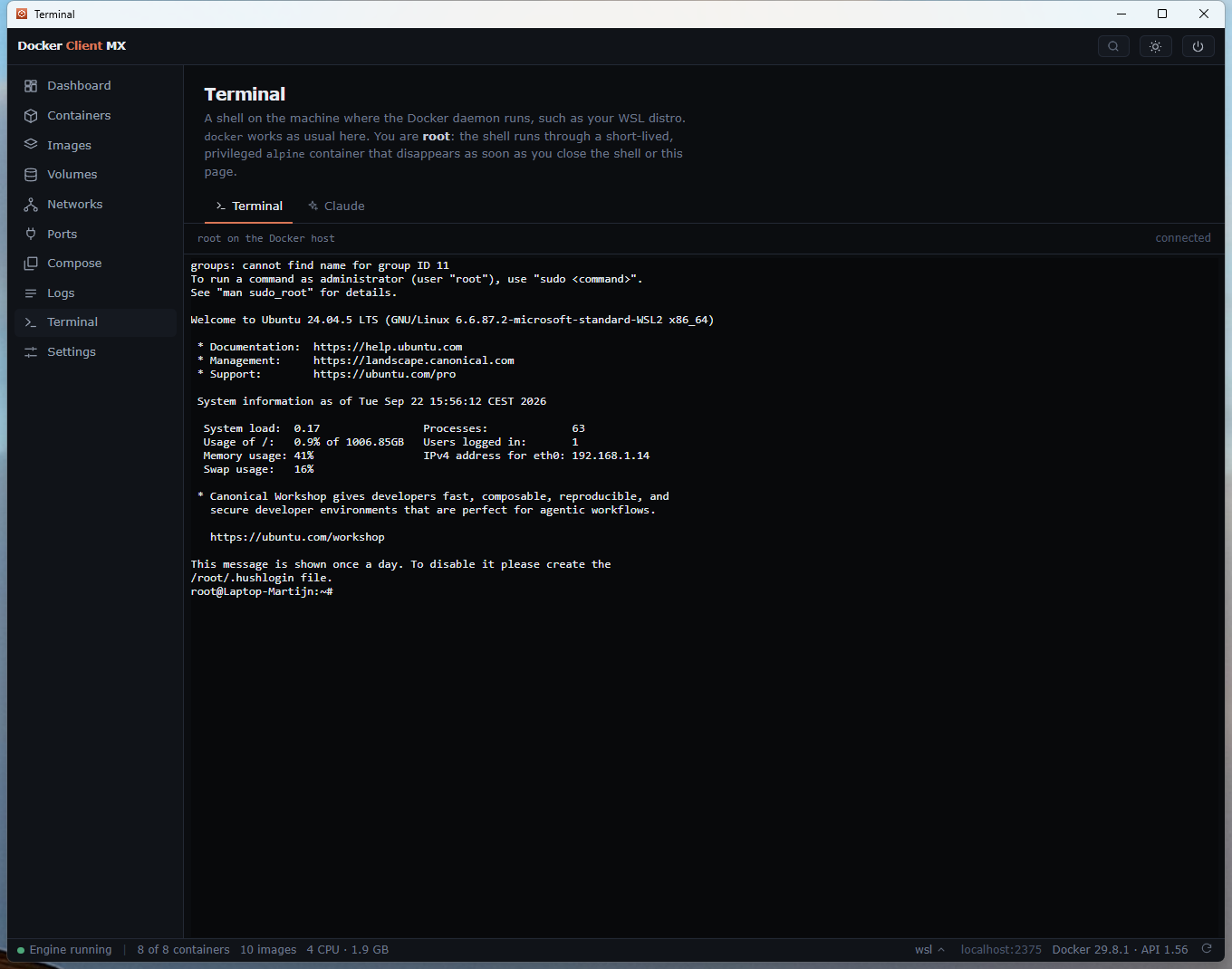Click the Containers cube icon
The width and height of the screenshot is (1232, 969).
(31, 116)
